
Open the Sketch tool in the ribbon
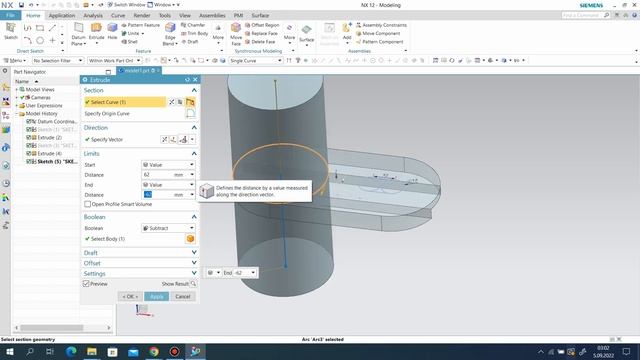click(x=11, y=31)
